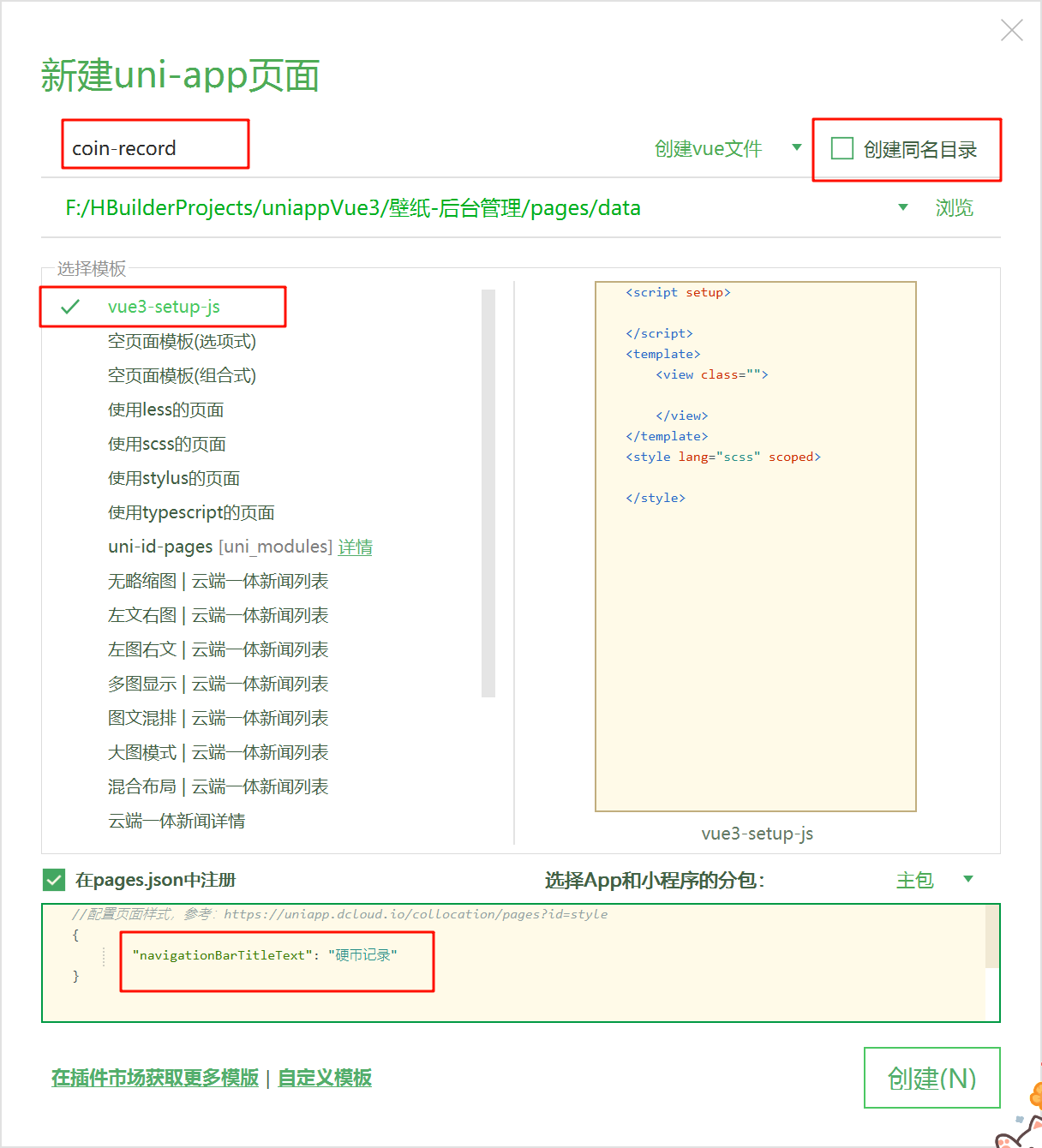Click the 创建vue文件 label text
Image resolution: width=1042 pixels, height=1148 pixels.
709,149
